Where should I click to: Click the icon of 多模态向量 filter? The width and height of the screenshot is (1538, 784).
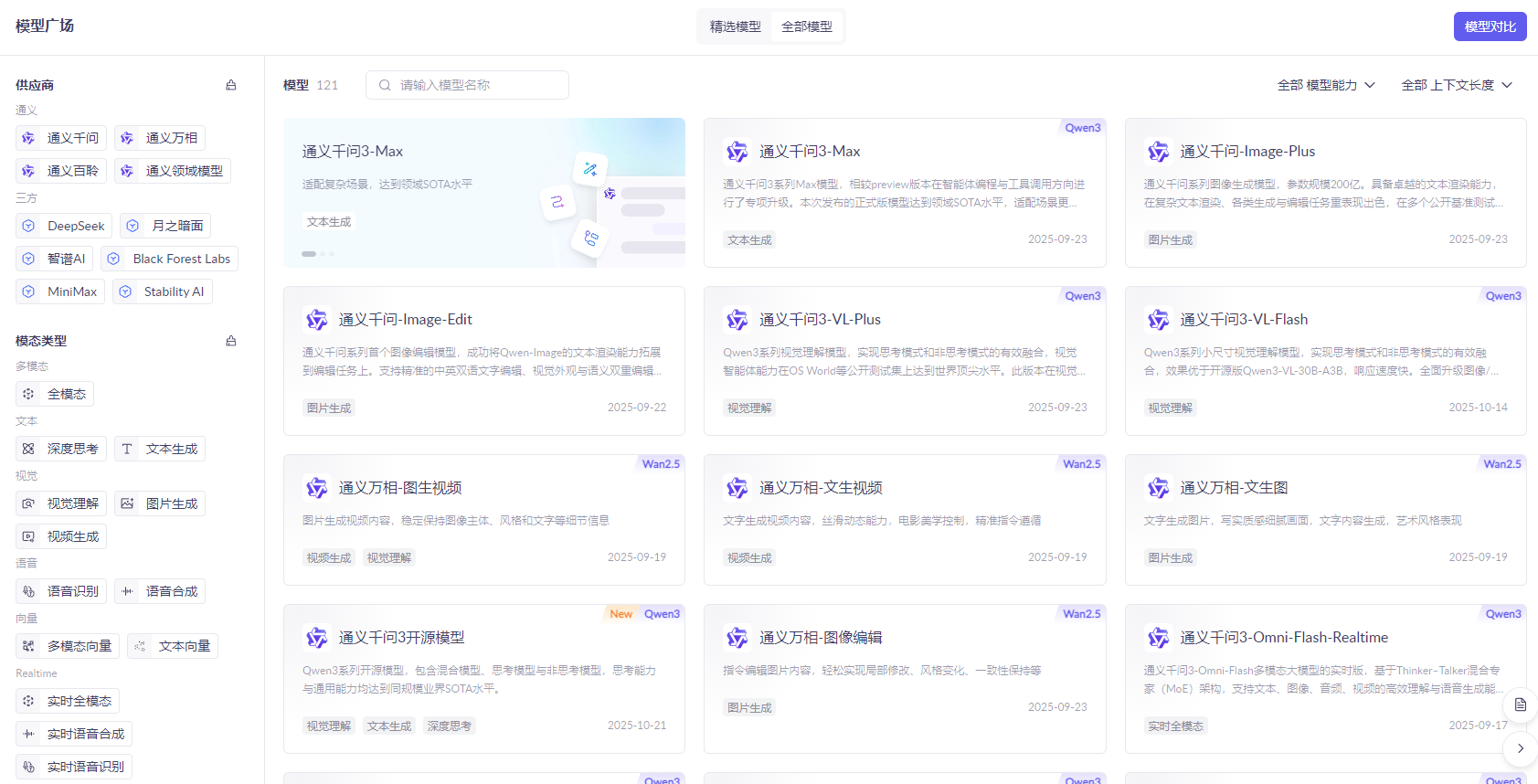[28, 646]
